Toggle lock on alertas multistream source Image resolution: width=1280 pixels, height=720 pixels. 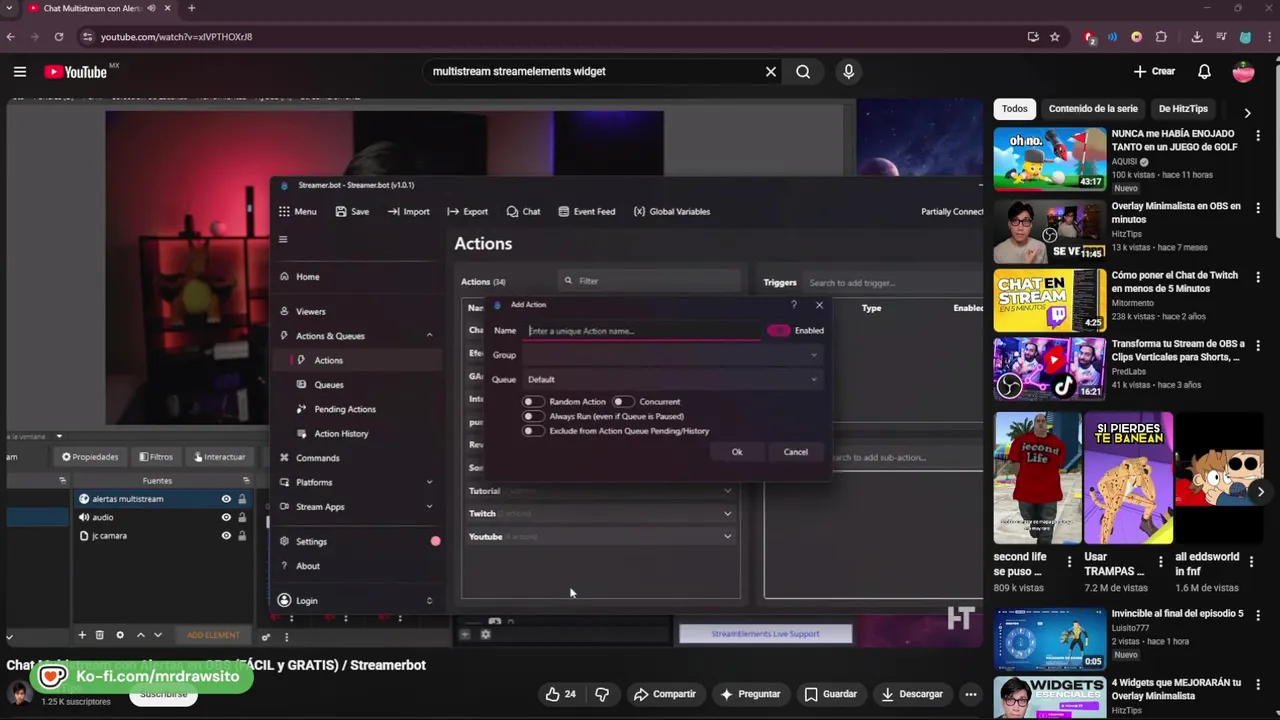coord(242,499)
